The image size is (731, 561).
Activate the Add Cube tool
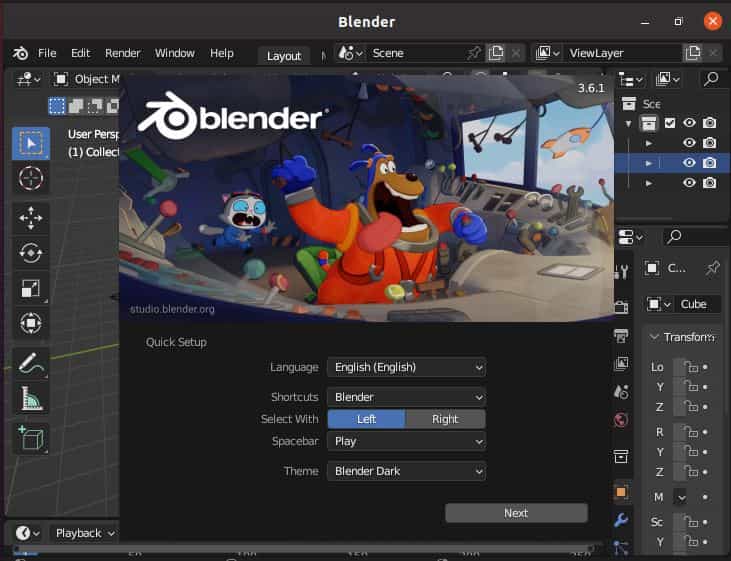click(31, 438)
